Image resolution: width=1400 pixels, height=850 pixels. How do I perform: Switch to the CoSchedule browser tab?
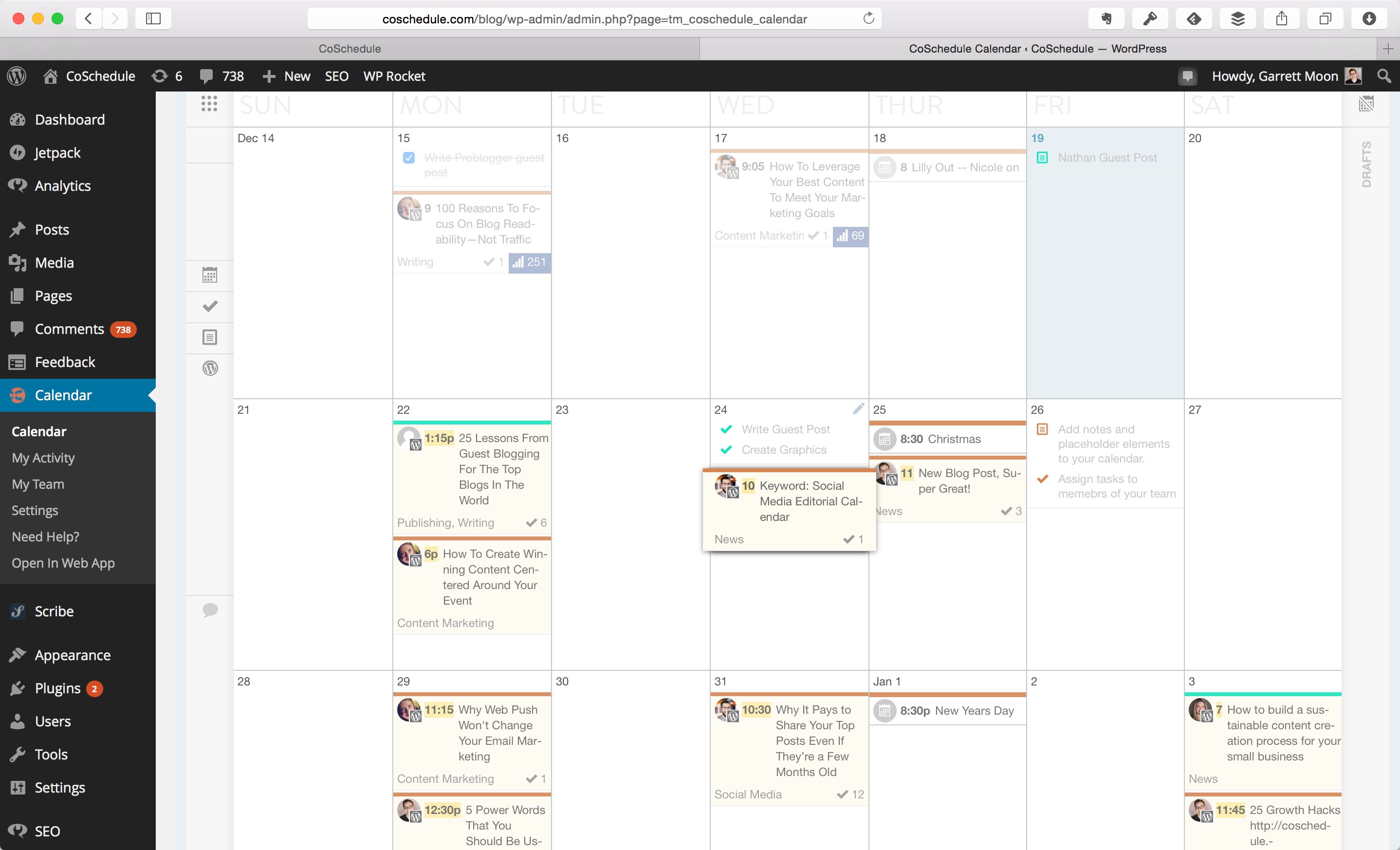350,49
